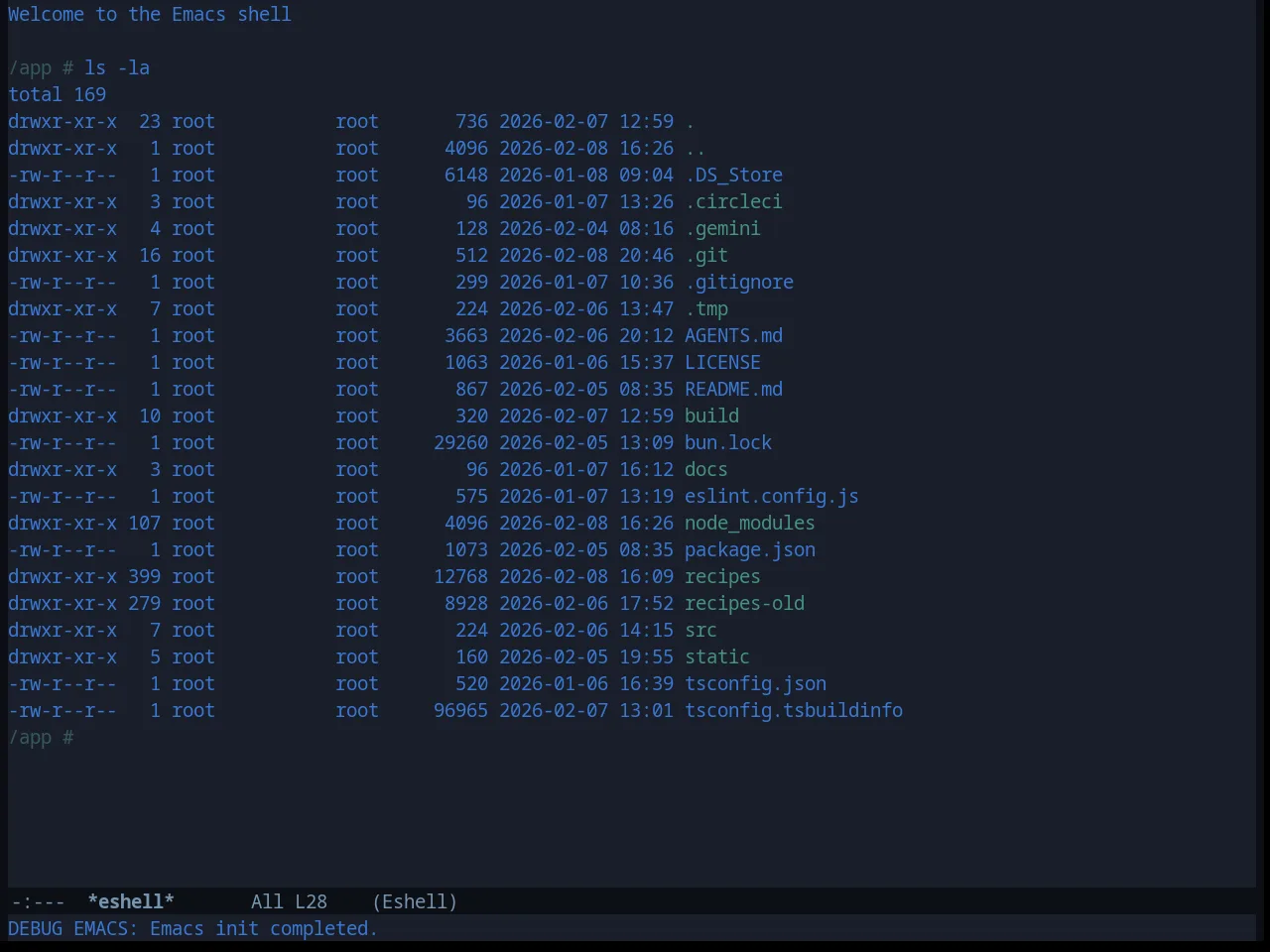Screen dimensions: 1270x952
Task: Click the link count 279
Action: (x=144, y=603)
